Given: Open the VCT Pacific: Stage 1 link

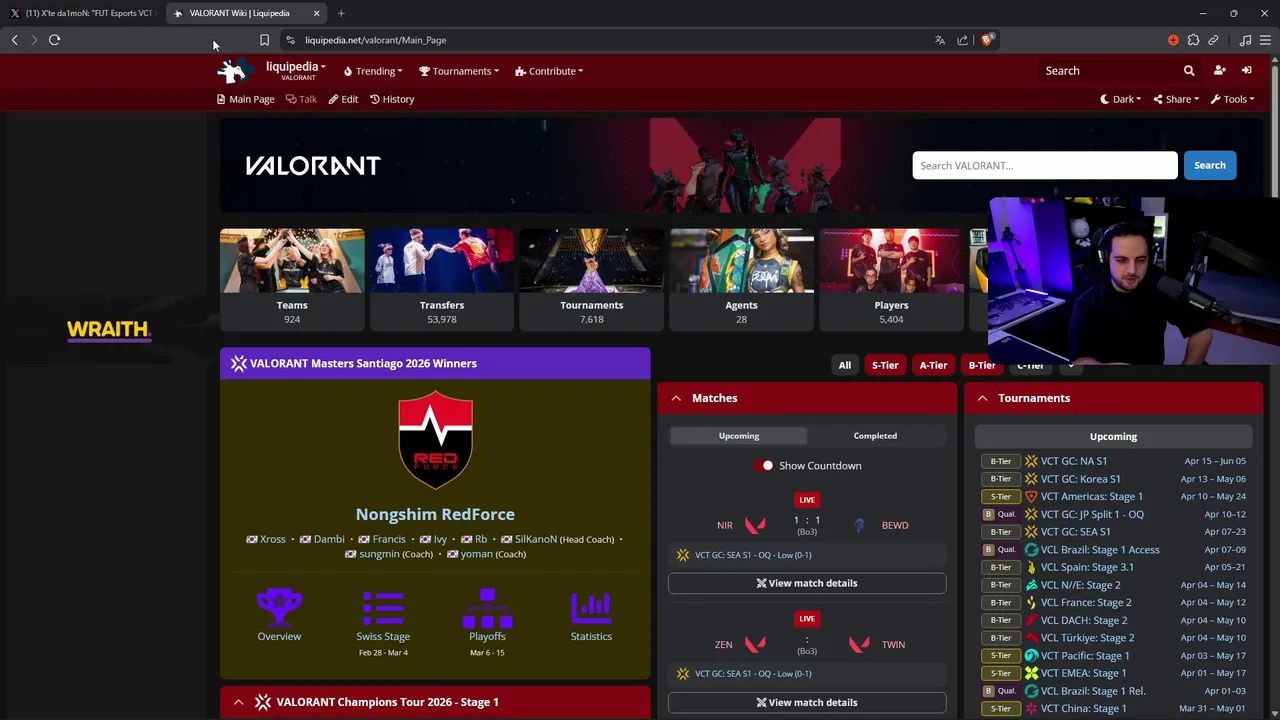Looking at the screenshot, I should [x=1084, y=656].
